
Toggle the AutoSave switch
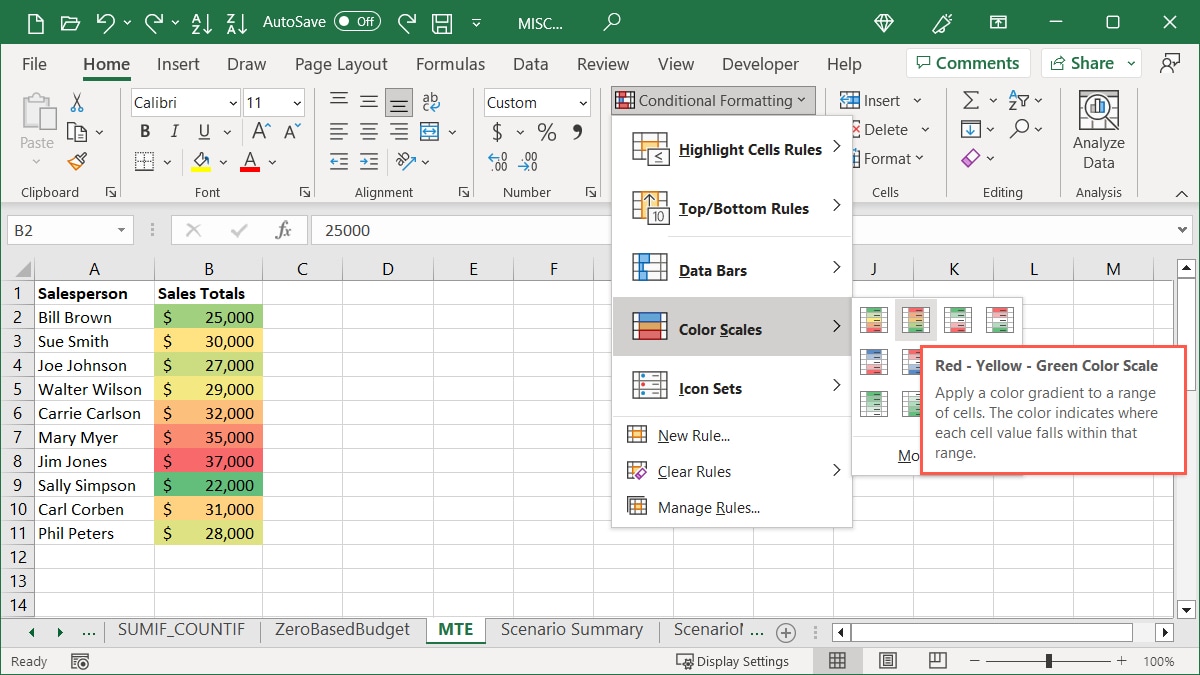tap(357, 21)
